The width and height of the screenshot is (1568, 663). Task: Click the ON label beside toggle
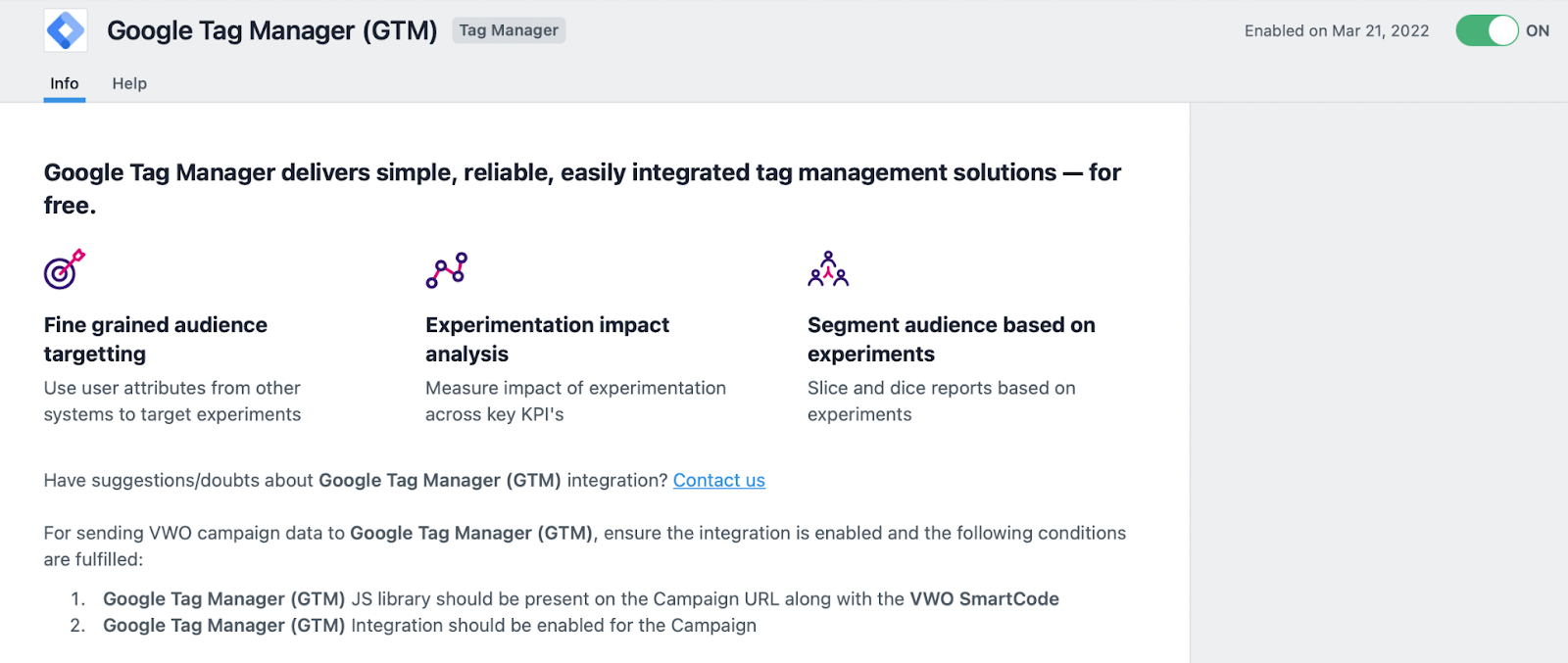pyautogui.click(x=1538, y=30)
